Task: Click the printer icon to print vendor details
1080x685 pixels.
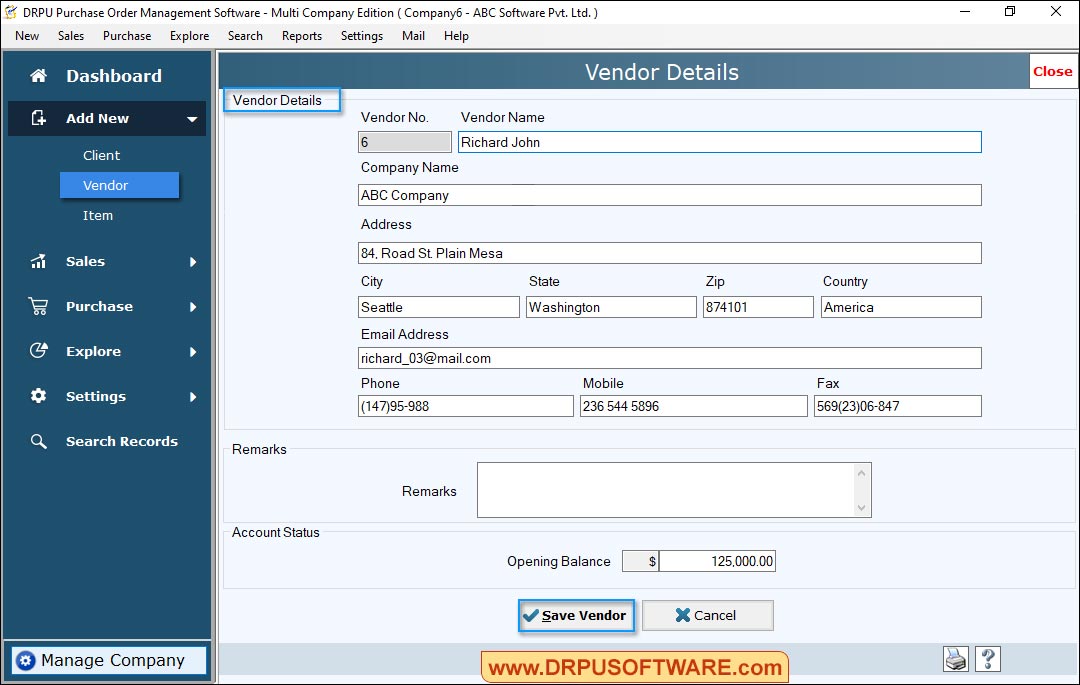Action: (955, 659)
